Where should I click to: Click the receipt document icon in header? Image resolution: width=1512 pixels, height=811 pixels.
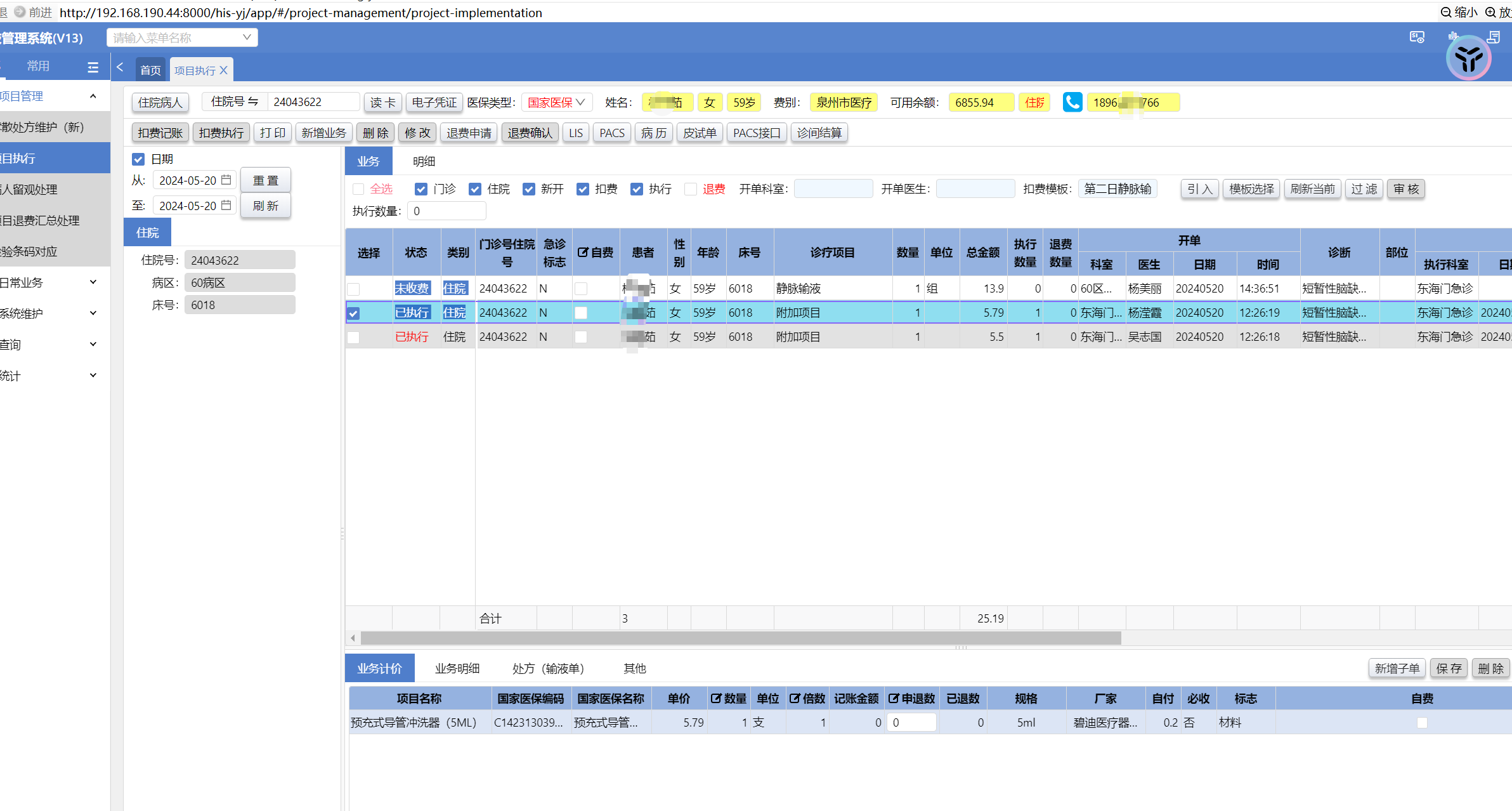pos(1494,37)
